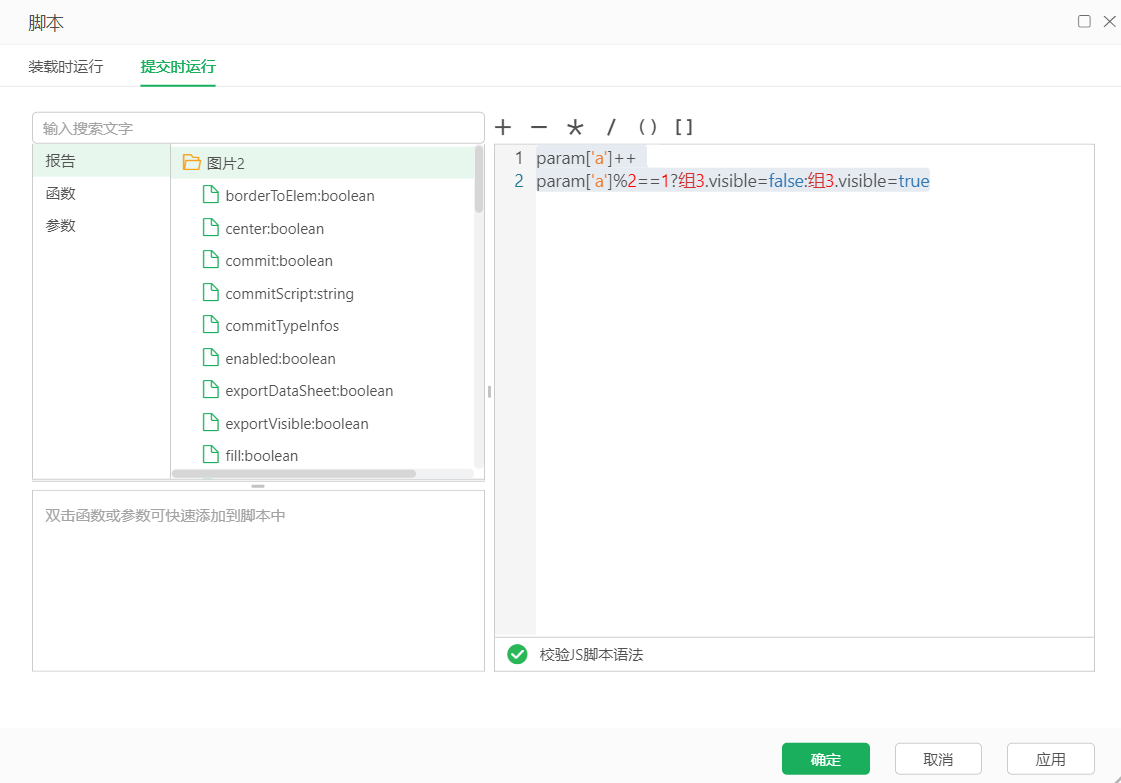Click description hint 双击函数或参数可快速添加到脚本中
Screen dimensions: 1121x783
point(165,516)
